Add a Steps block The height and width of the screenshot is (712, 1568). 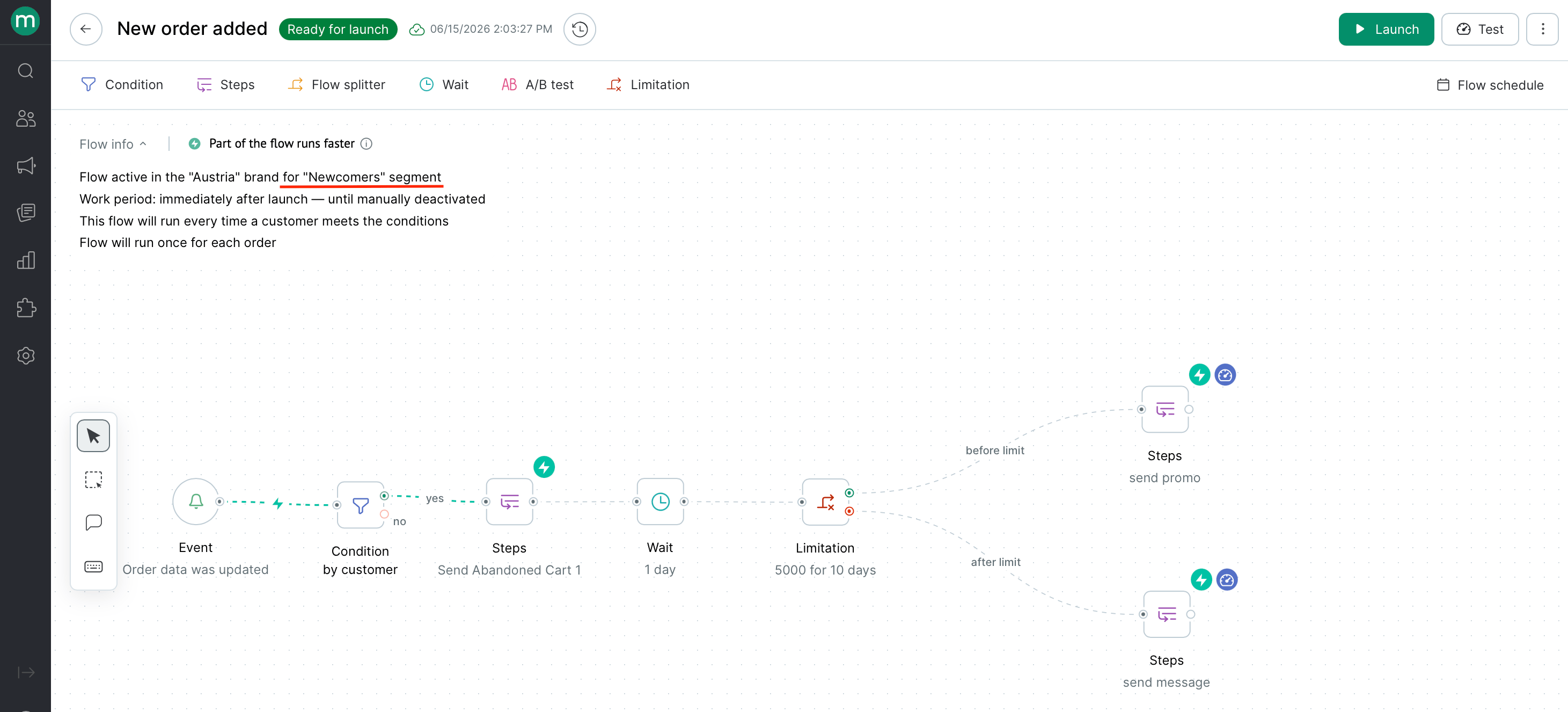tap(225, 85)
